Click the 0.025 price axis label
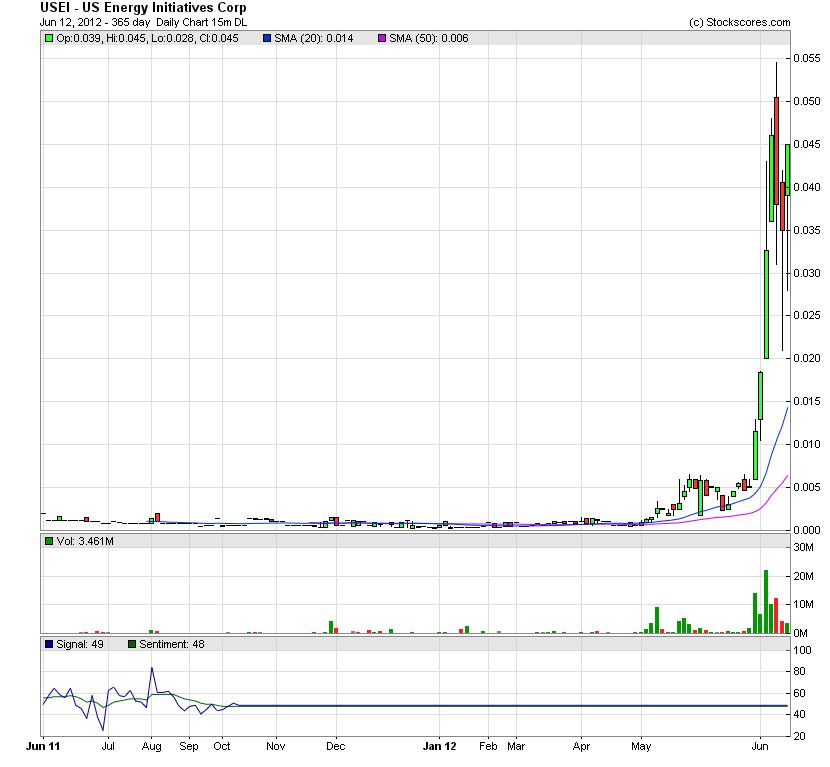Screen dimensions: 830x767 point(807,315)
